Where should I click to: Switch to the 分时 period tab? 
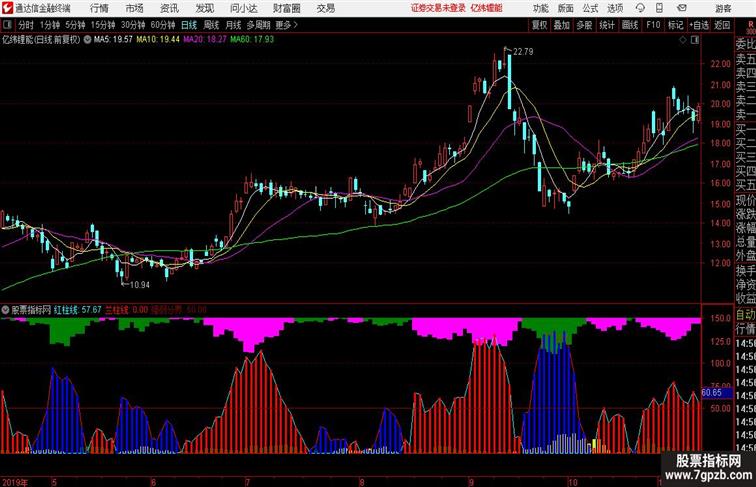(x=26, y=25)
